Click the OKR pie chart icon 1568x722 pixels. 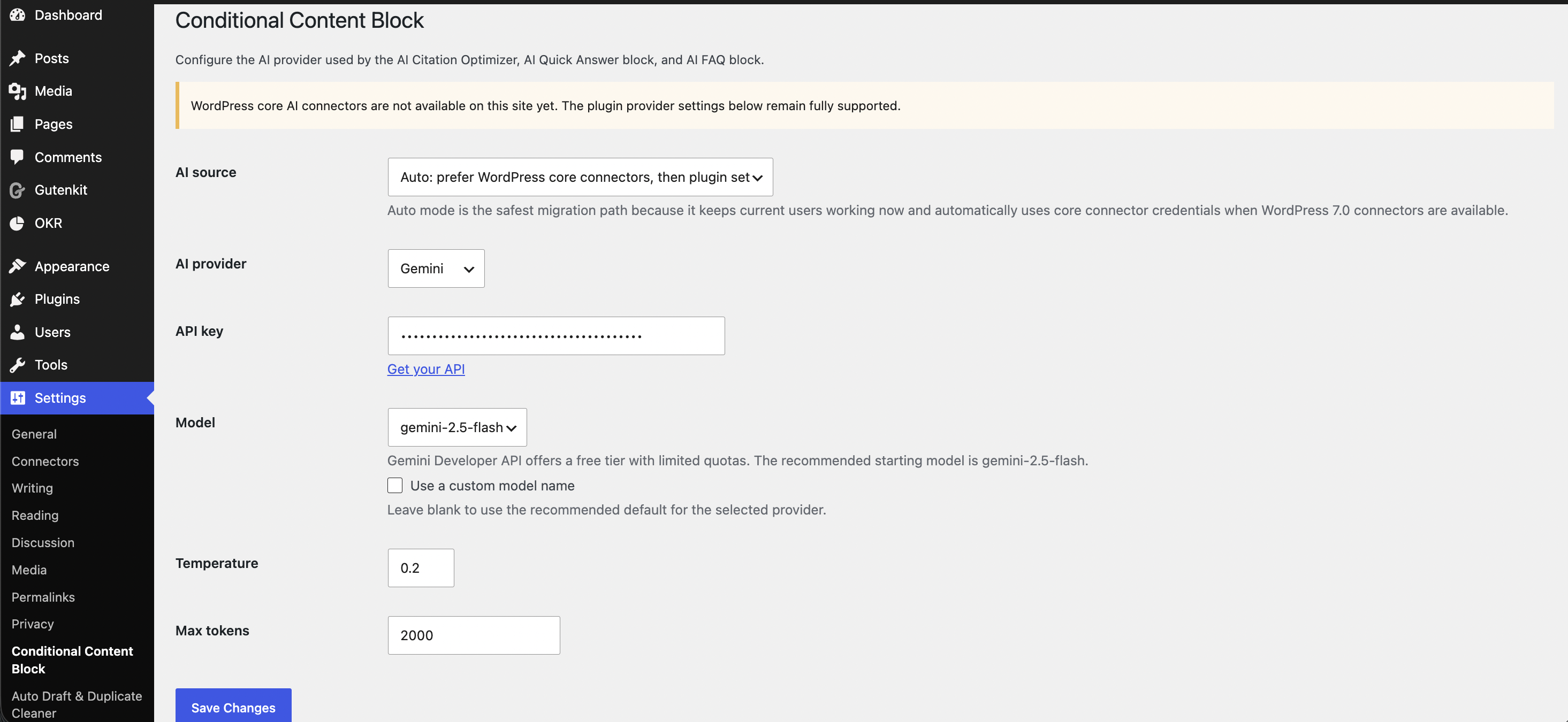point(17,222)
